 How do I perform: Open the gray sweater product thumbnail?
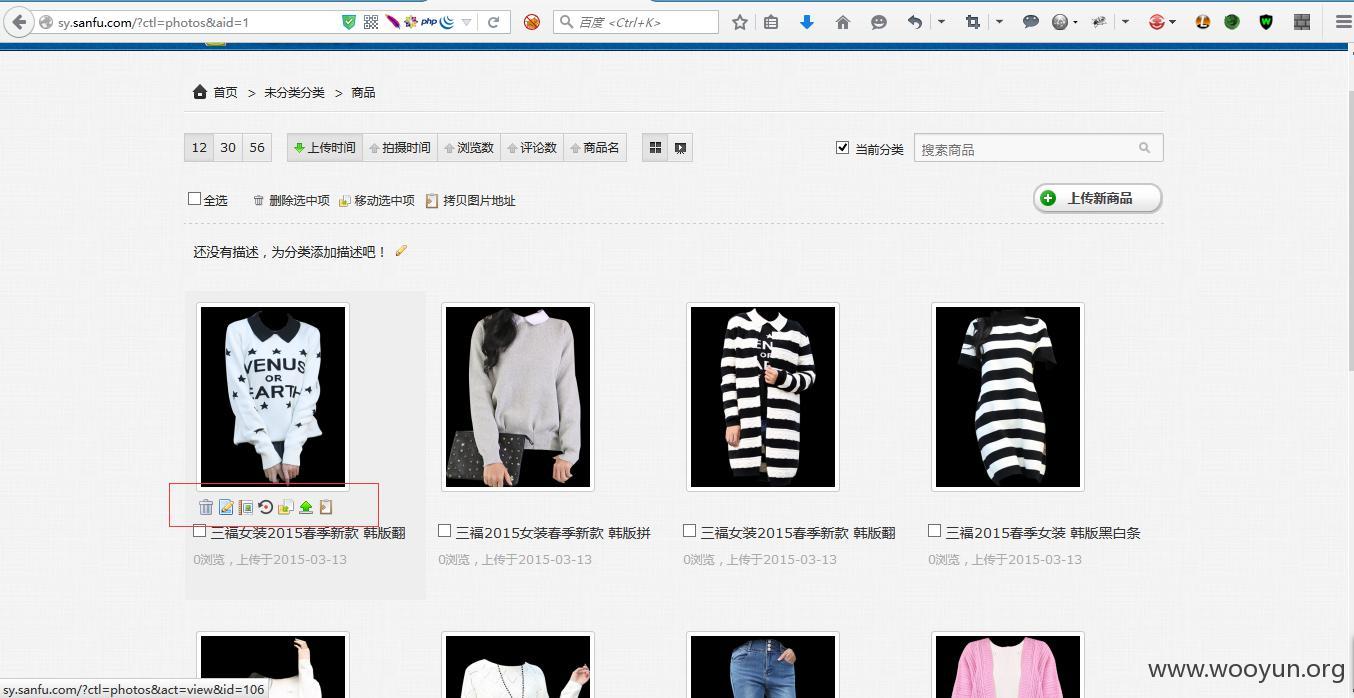tap(518, 397)
